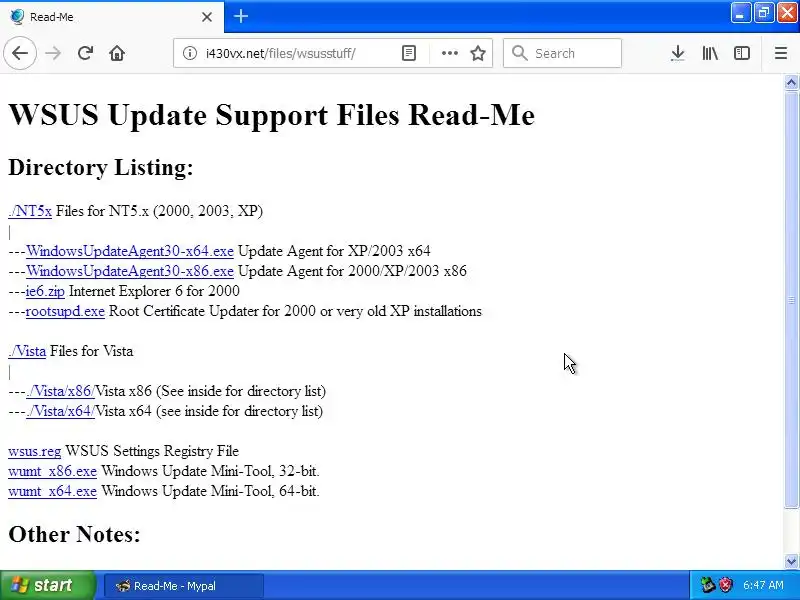Click the 6:47 AM taskbar clock
Screen dimensions: 800x600
tap(763, 585)
